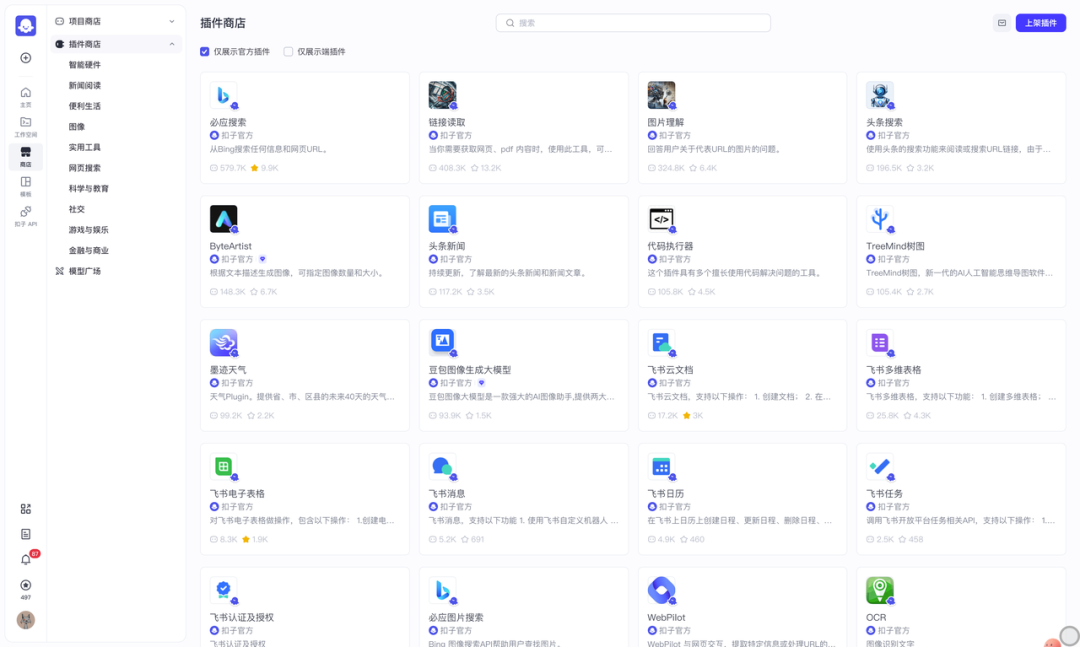Click the plus create icon in sidebar
Image resolution: width=1080 pixels, height=647 pixels.
[25, 58]
